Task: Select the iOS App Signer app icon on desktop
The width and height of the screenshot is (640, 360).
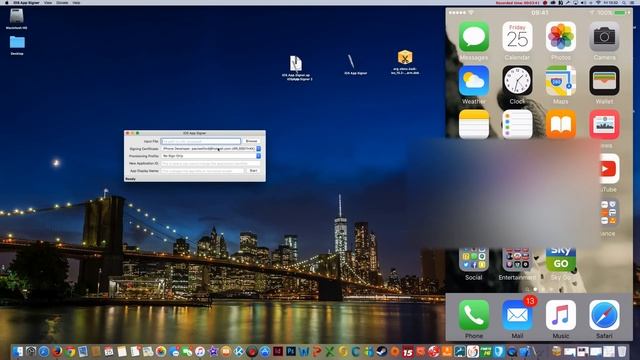Action: 351,62
